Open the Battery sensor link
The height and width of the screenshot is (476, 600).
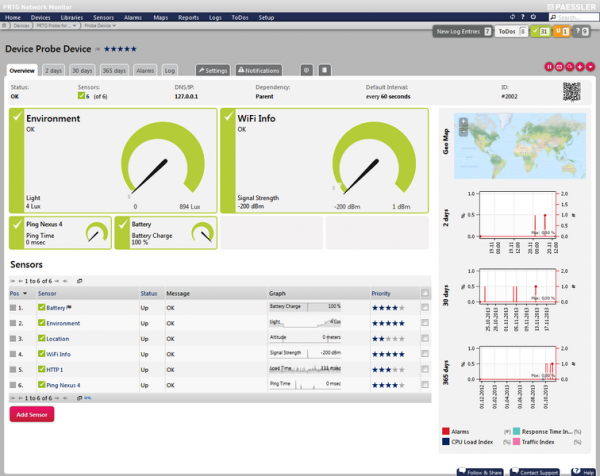(55, 308)
